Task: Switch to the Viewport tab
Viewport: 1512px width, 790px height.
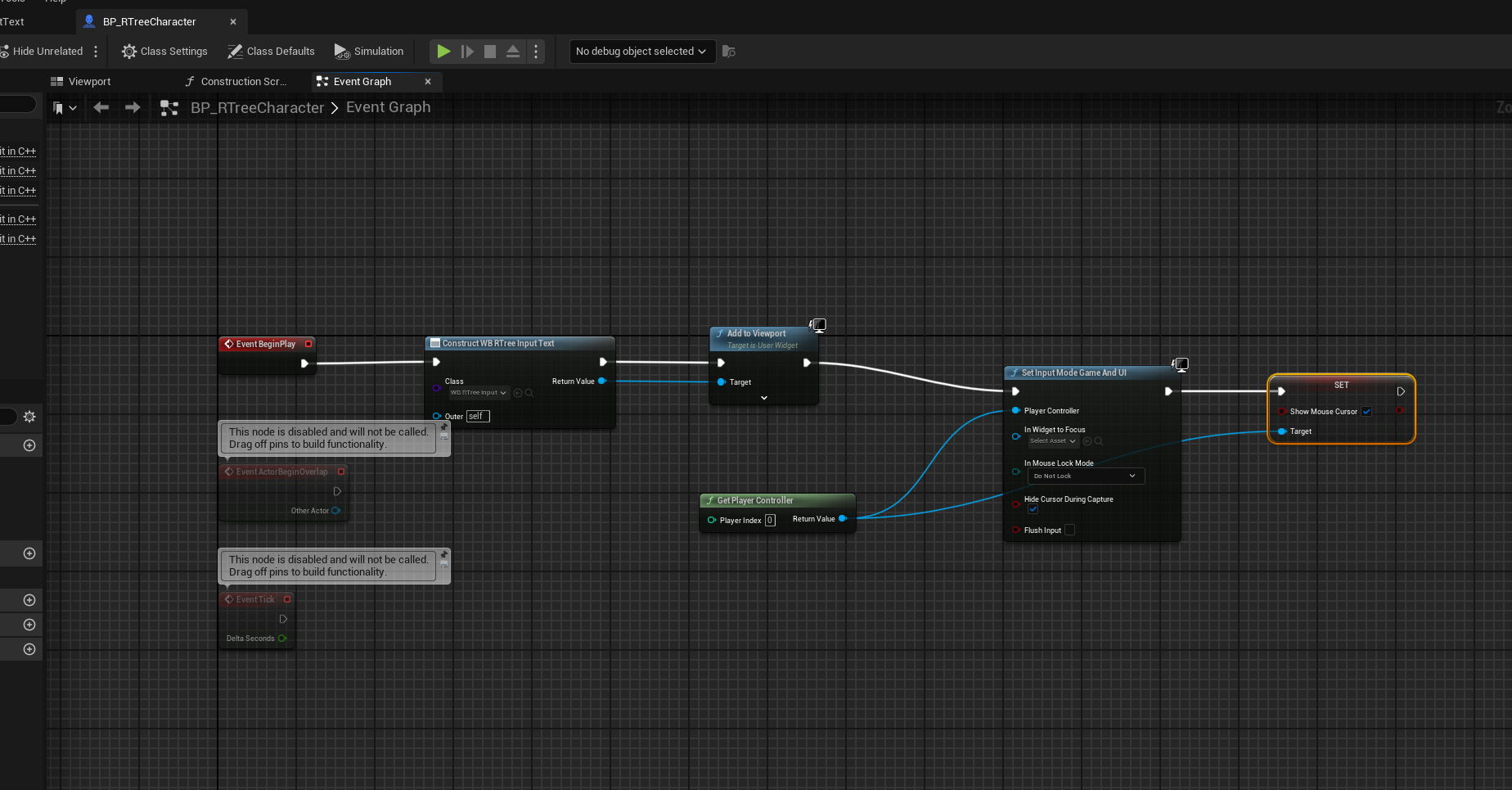Action: tap(81, 82)
